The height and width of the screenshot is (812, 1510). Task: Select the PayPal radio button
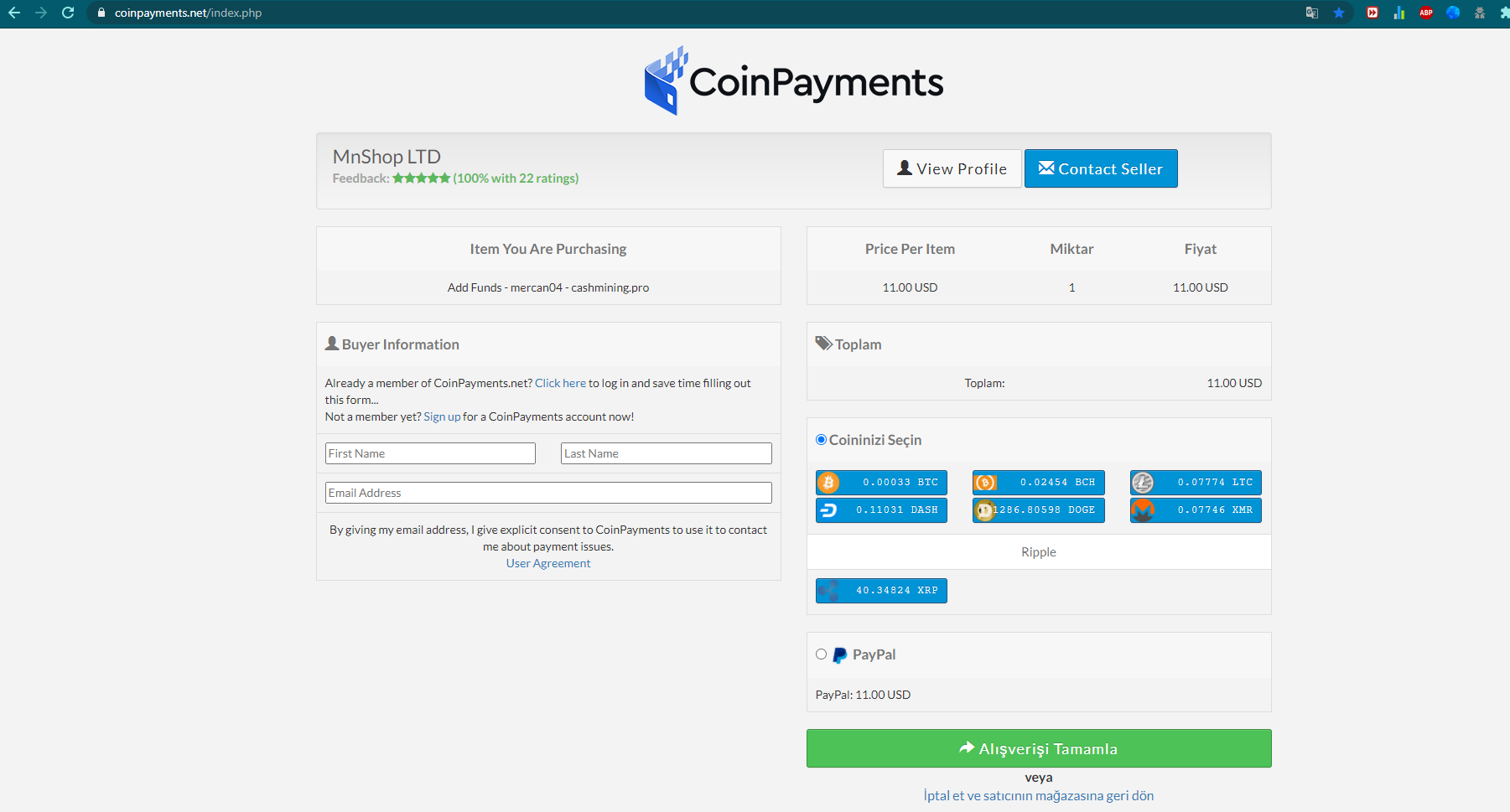pos(821,654)
